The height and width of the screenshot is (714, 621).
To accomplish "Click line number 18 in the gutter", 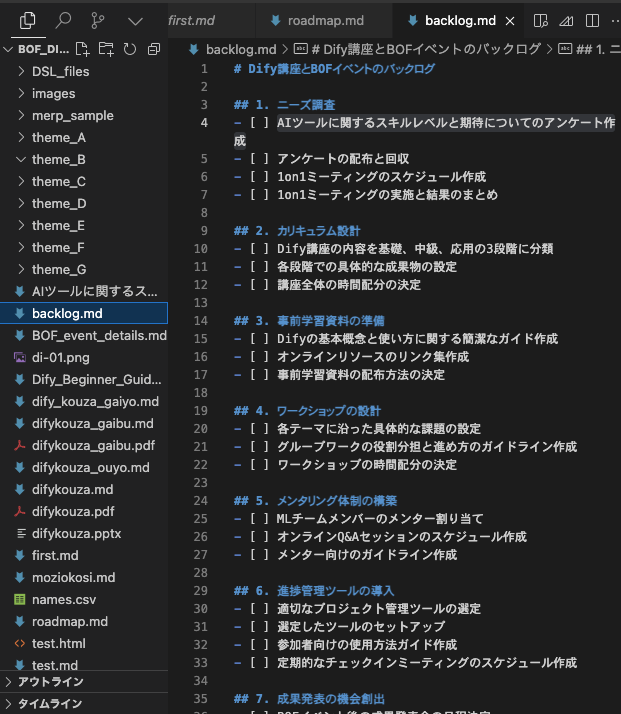I will tap(201, 393).
